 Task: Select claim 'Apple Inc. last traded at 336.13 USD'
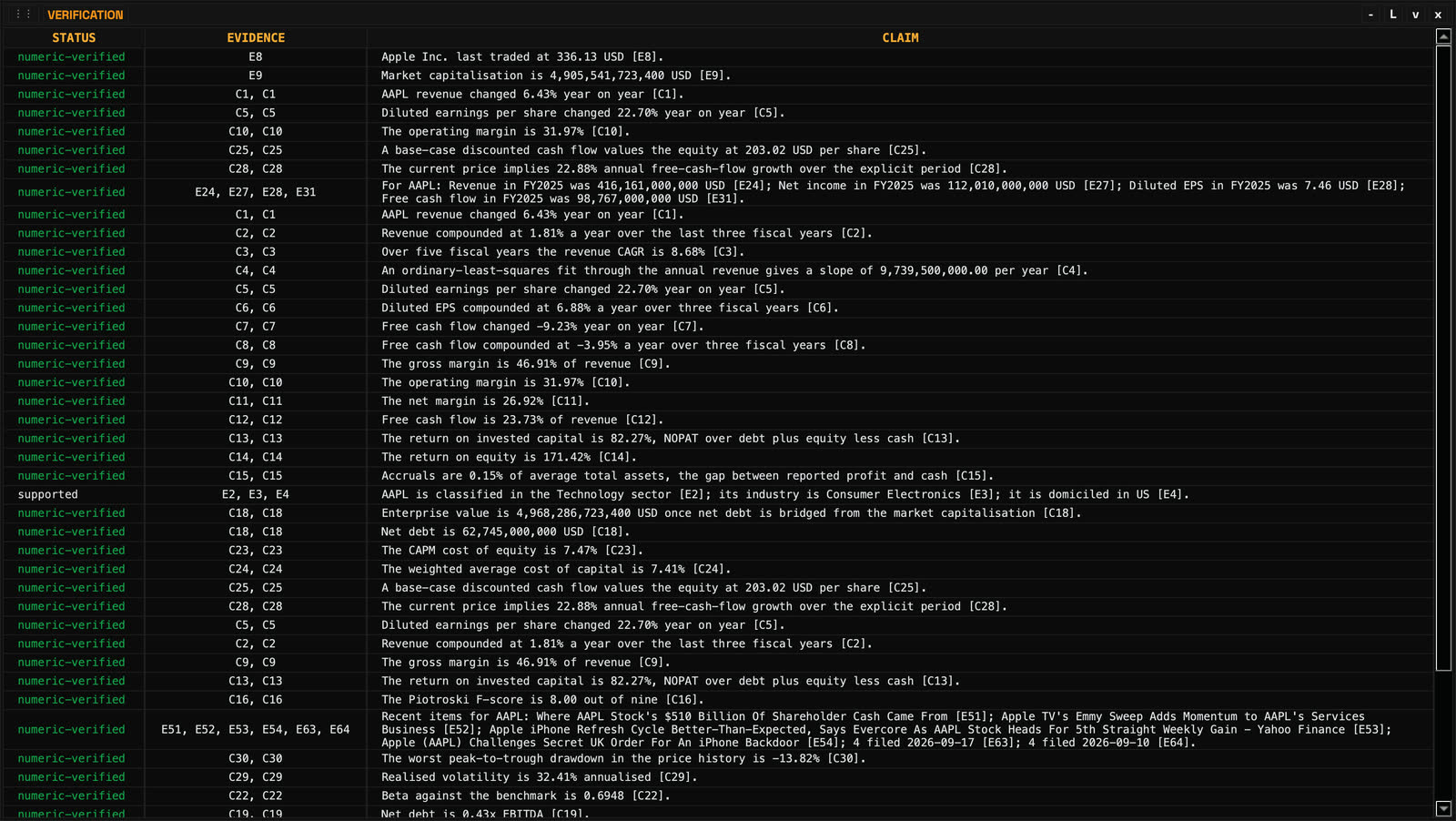[522, 56]
